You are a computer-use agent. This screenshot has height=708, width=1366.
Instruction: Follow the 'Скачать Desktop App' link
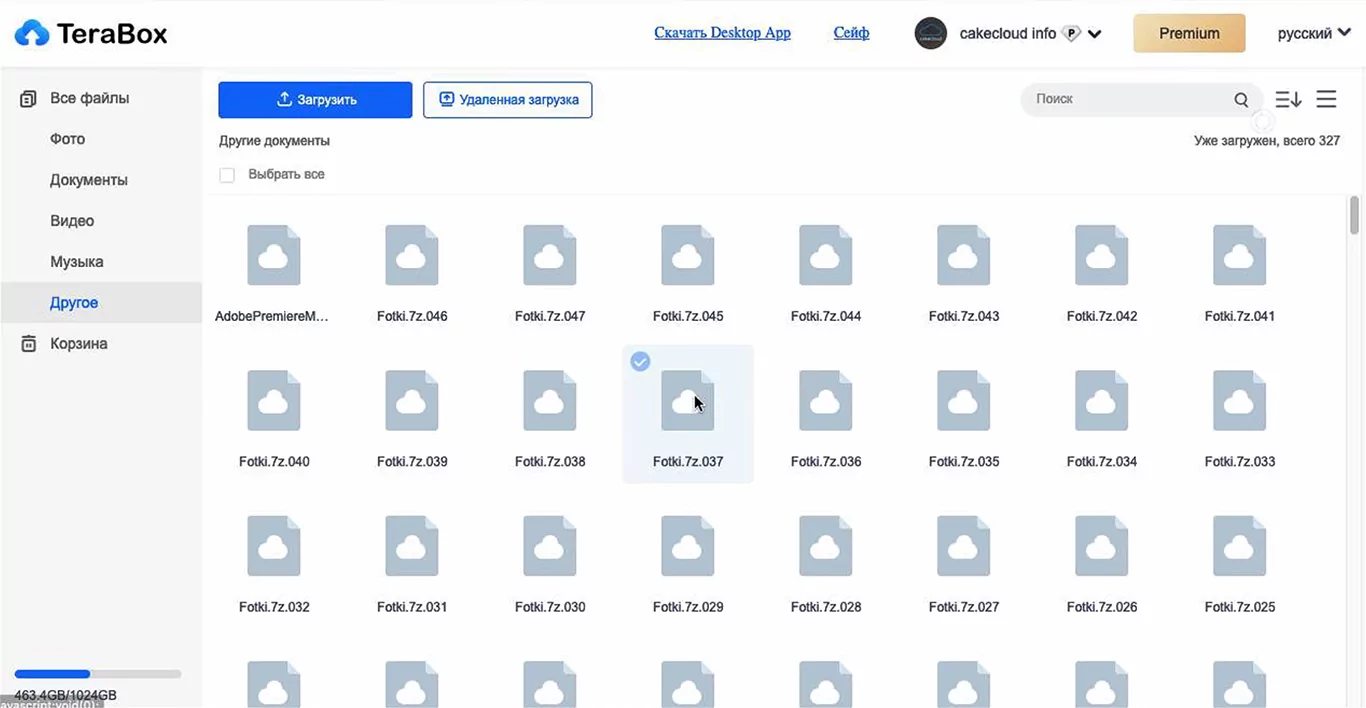click(722, 33)
